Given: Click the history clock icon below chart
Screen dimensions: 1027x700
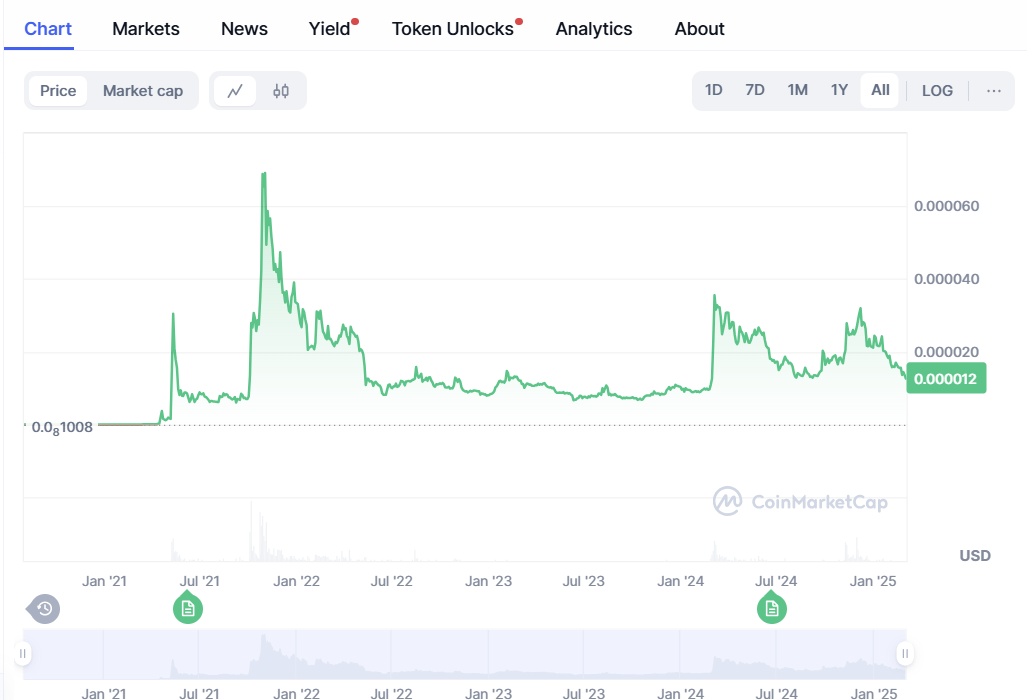Looking at the screenshot, I should click(x=44, y=608).
